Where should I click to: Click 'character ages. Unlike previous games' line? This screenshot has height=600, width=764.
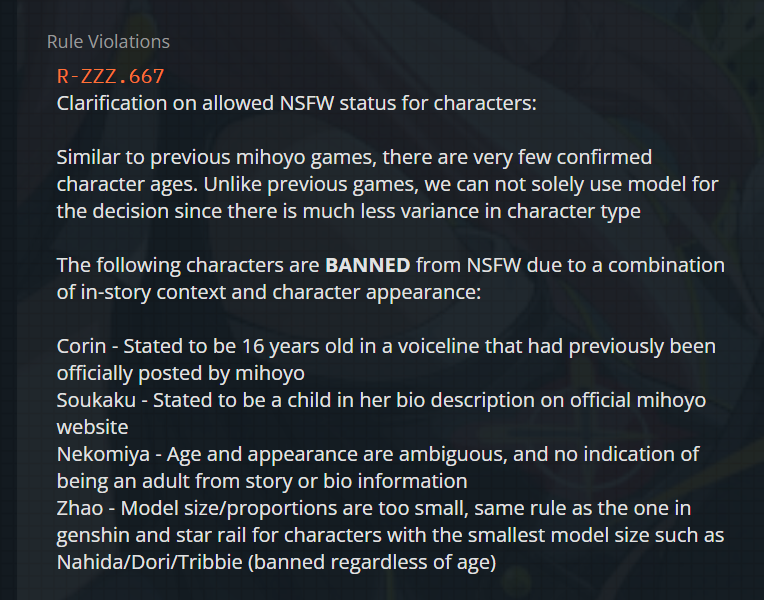point(387,185)
